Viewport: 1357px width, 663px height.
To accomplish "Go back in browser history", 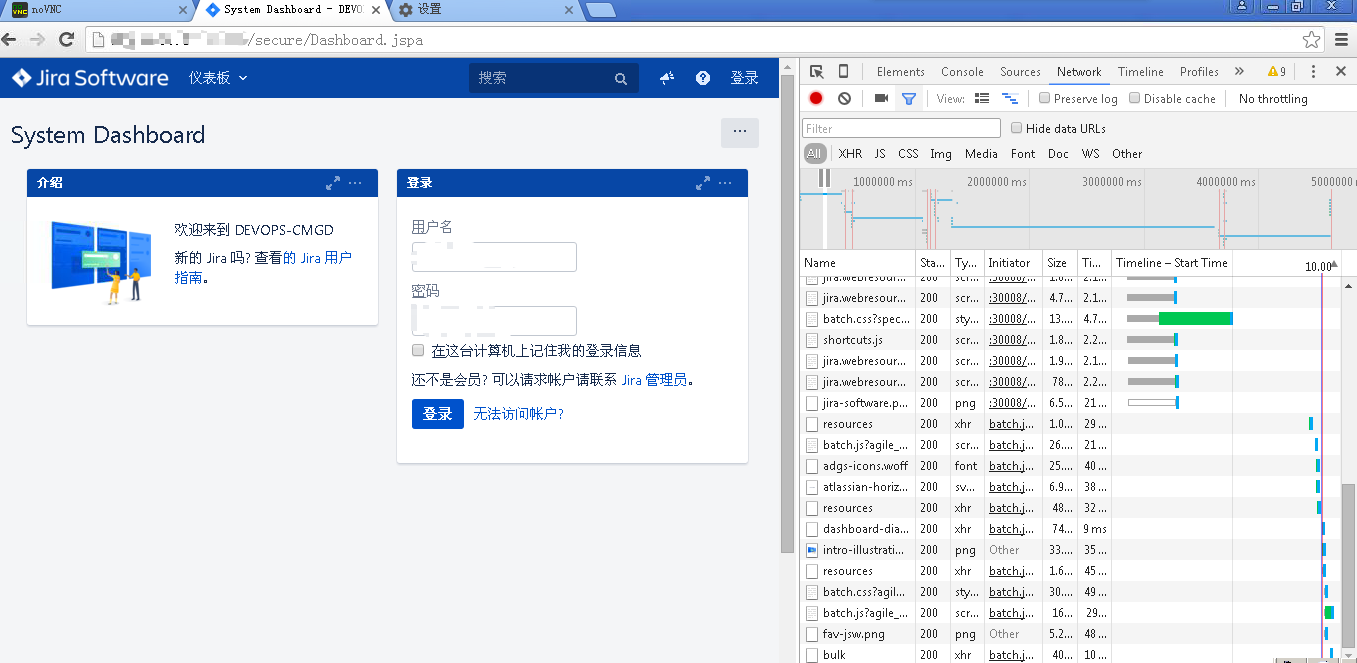I will 10,40.
